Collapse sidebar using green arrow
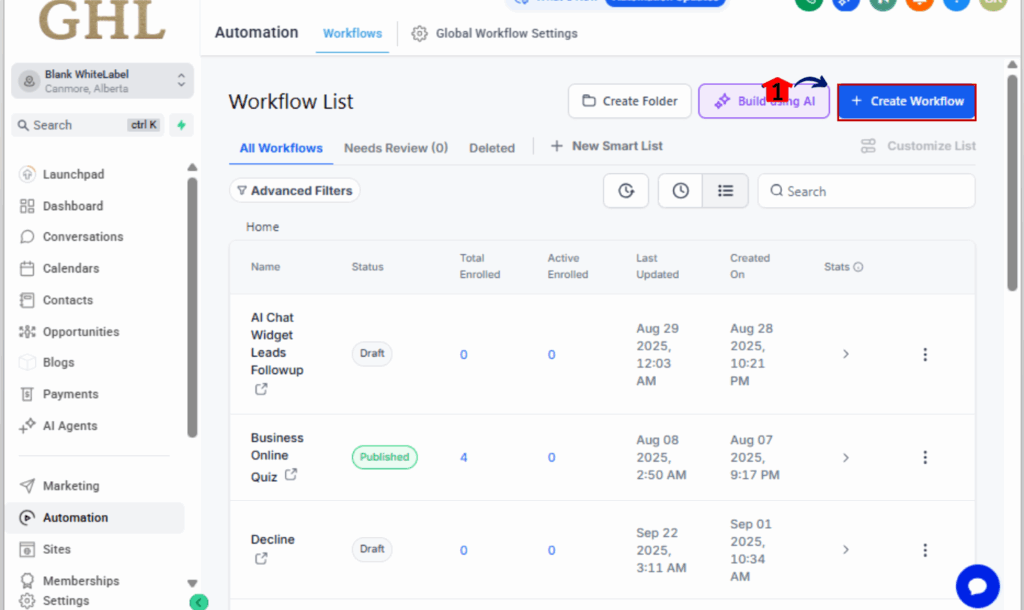The height and width of the screenshot is (610, 1024). (198, 602)
